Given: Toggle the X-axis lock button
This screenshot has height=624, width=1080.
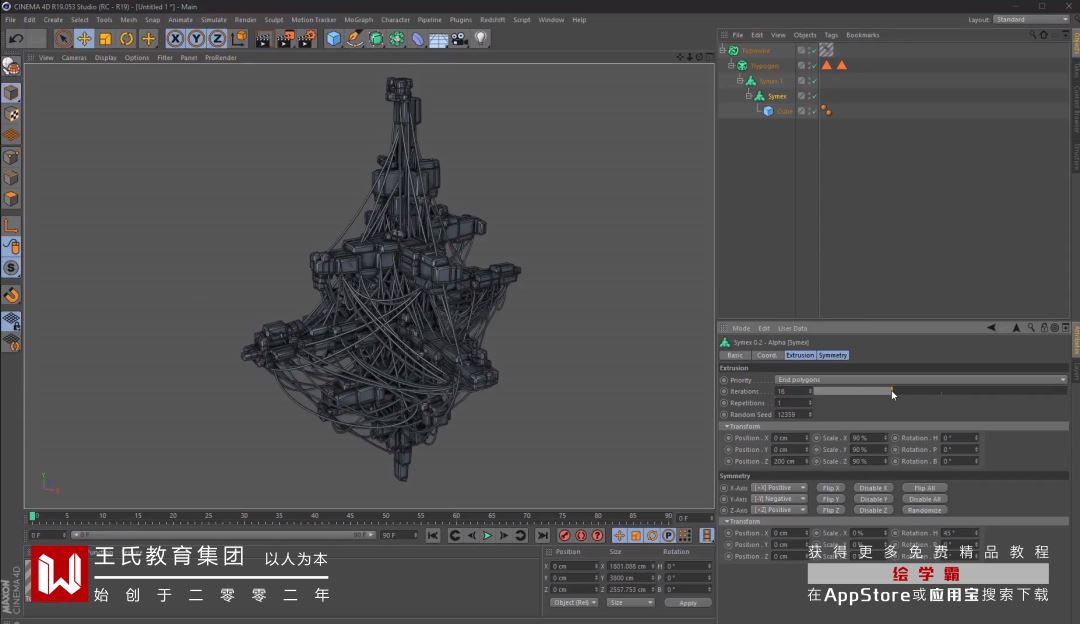Looking at the screenshot, I should (x=175, y=39).
